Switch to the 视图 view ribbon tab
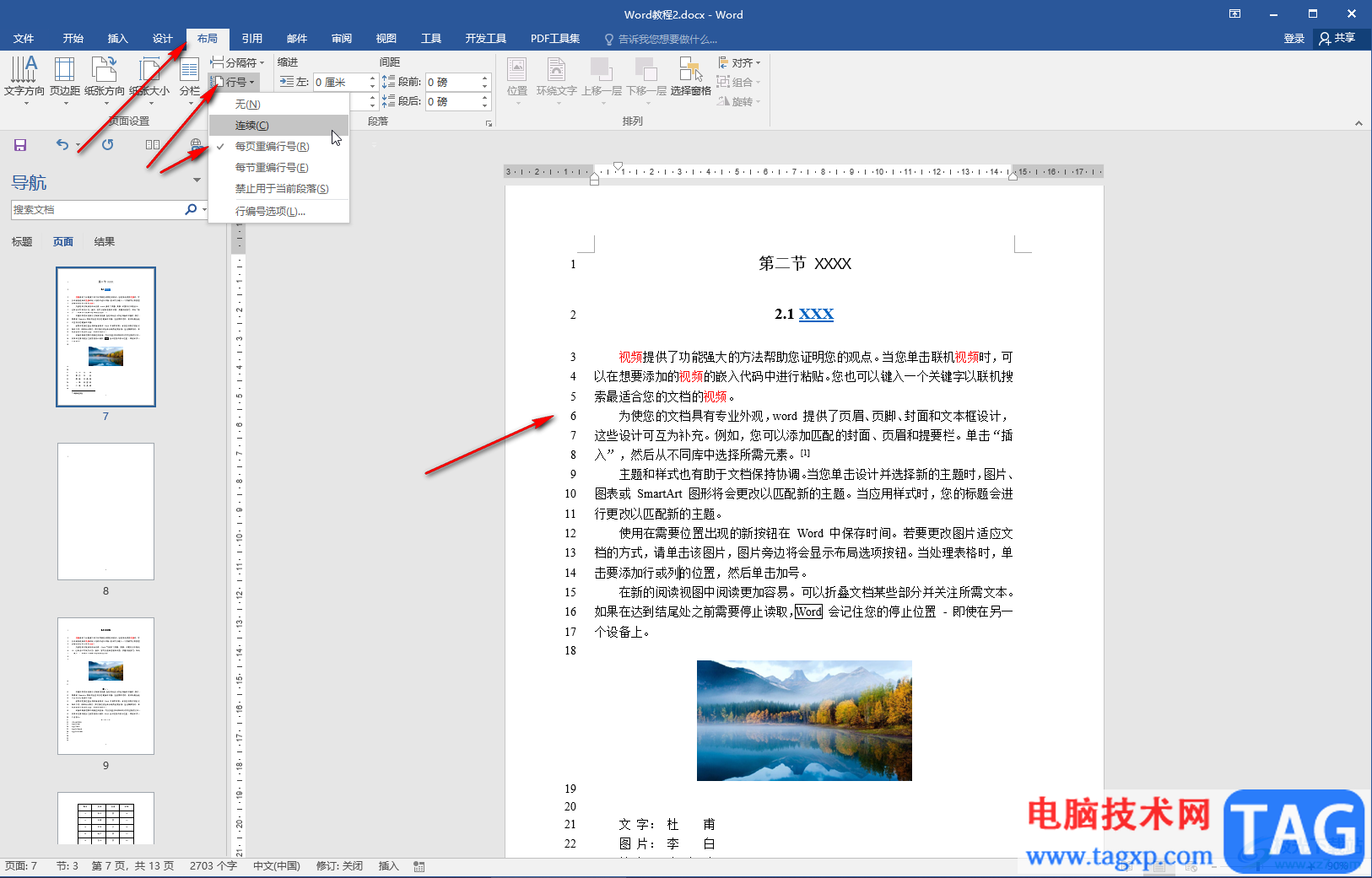Image resolution: width=1372 pixels, height=878 pixels. point(386,39)
